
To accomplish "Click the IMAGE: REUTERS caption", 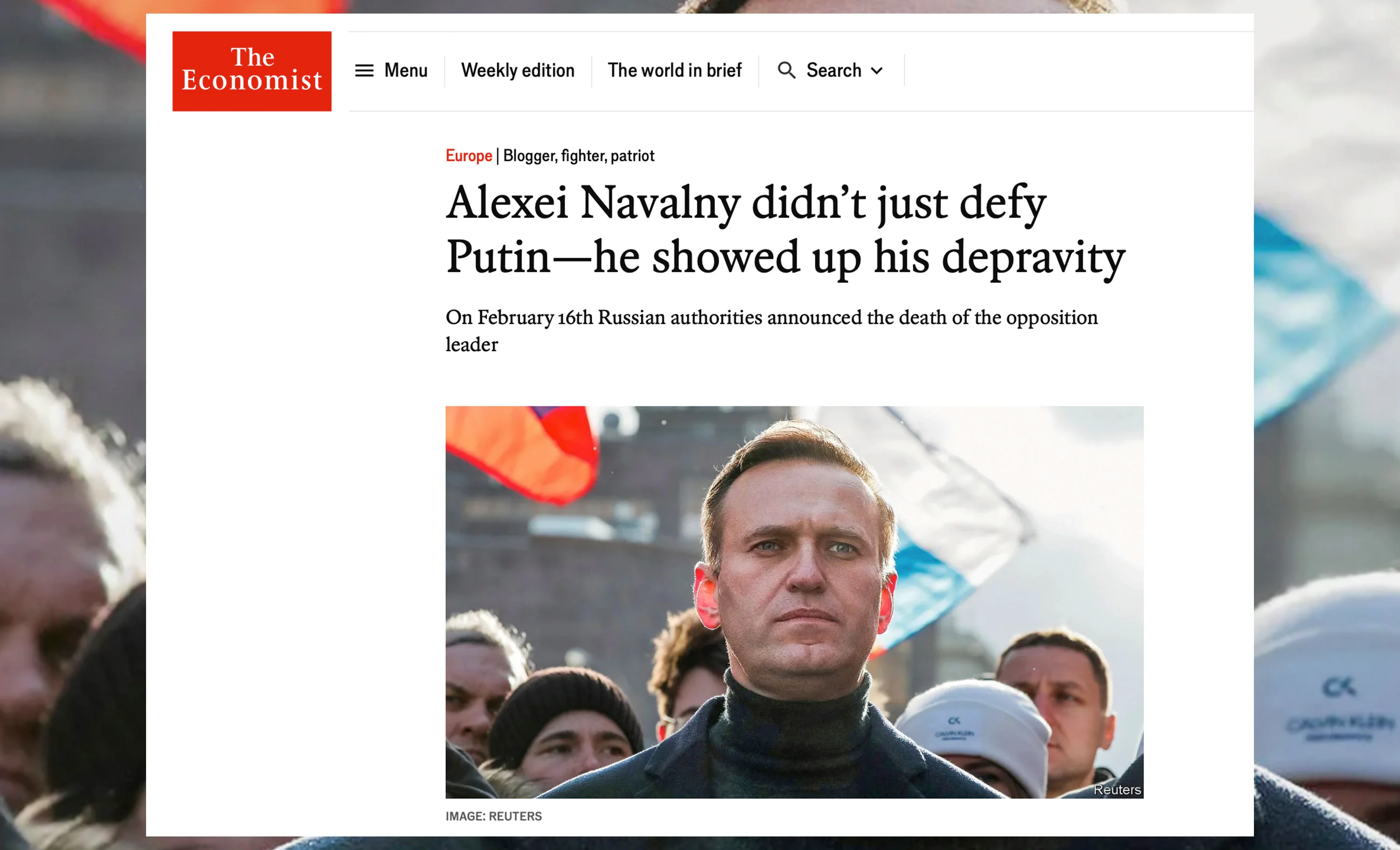I will (493, 816).
